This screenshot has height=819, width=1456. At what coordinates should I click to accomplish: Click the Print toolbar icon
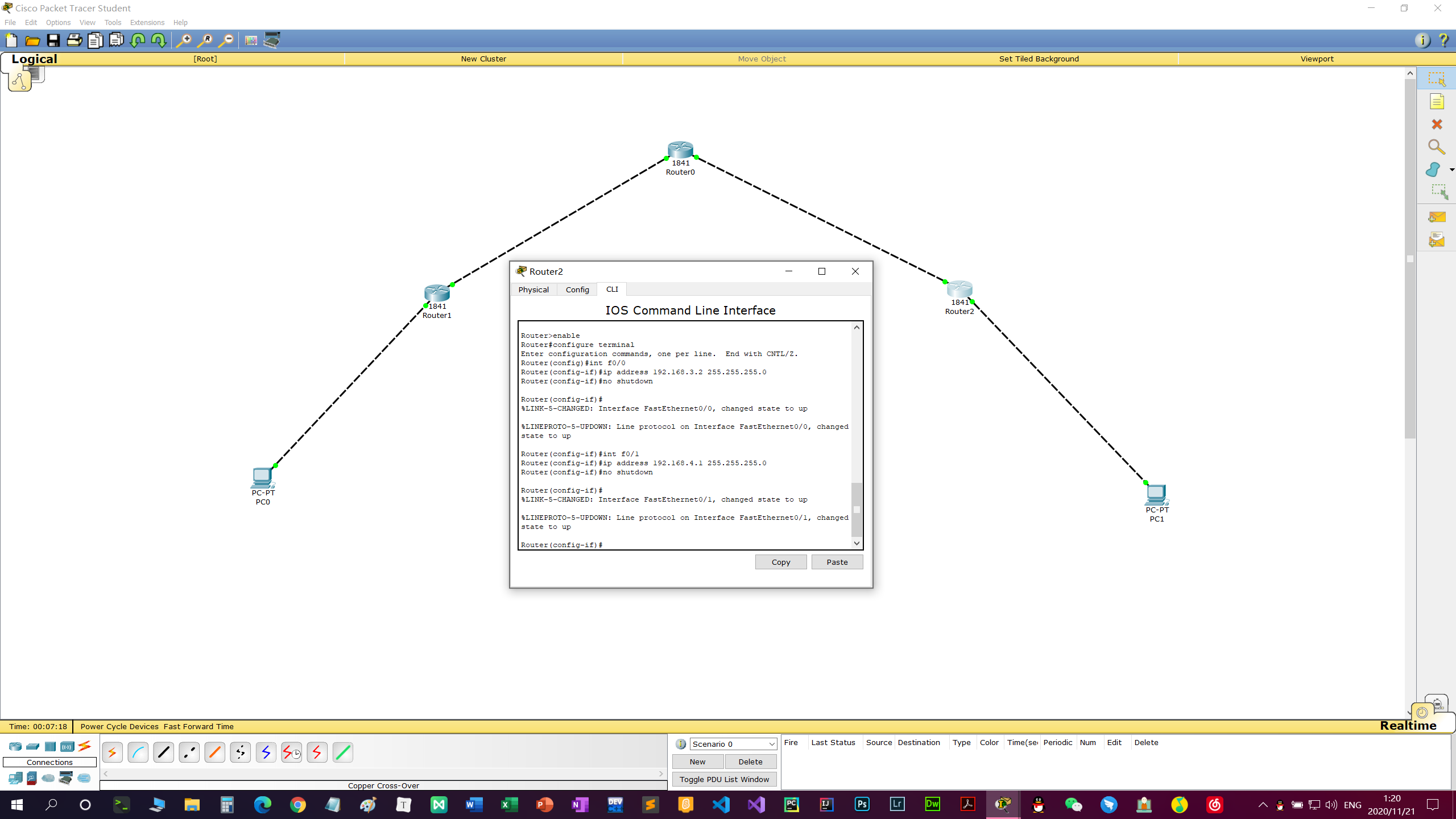pyautogui.click(x=75, y=40)
